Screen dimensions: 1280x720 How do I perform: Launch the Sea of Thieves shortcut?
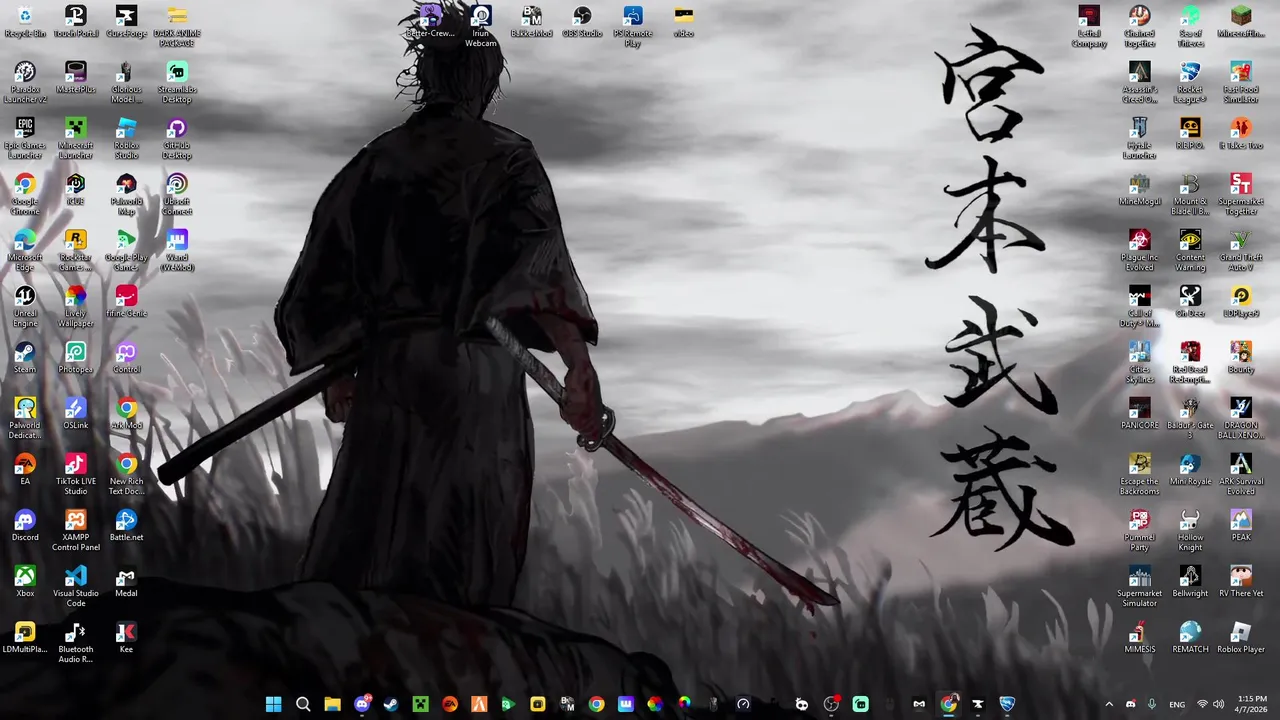pos(1190,27)
